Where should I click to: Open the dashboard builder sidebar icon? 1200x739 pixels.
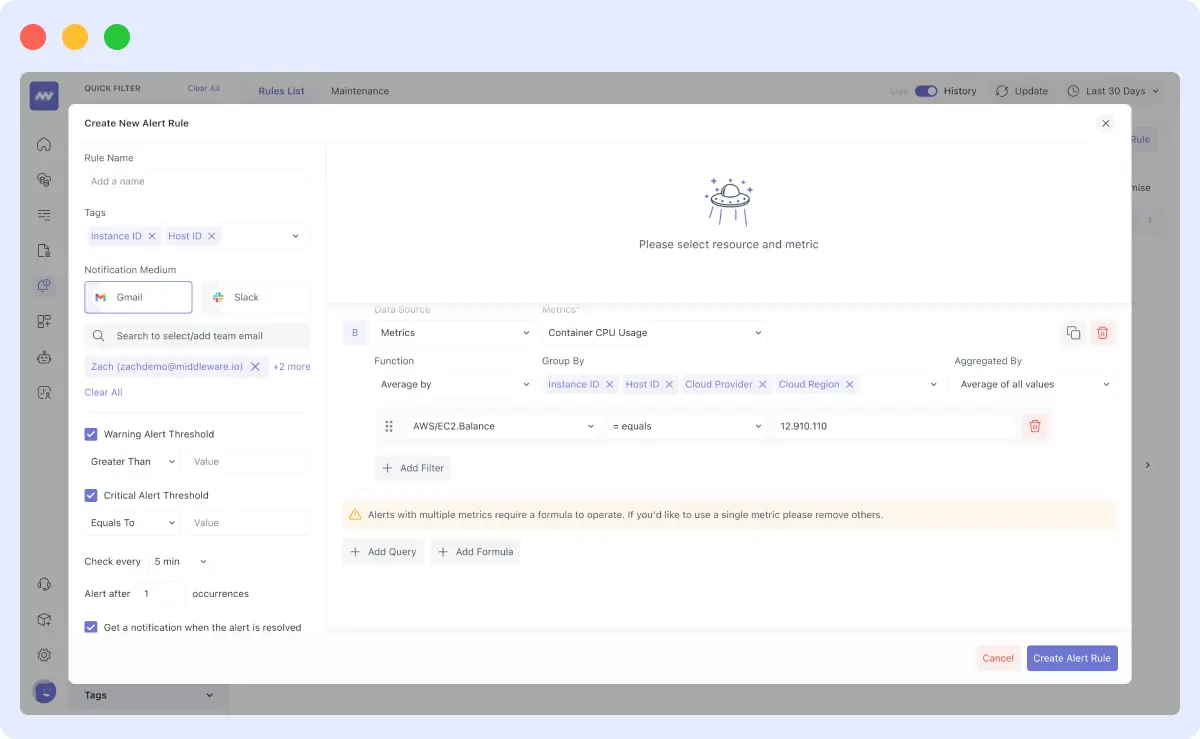point(43,320)
